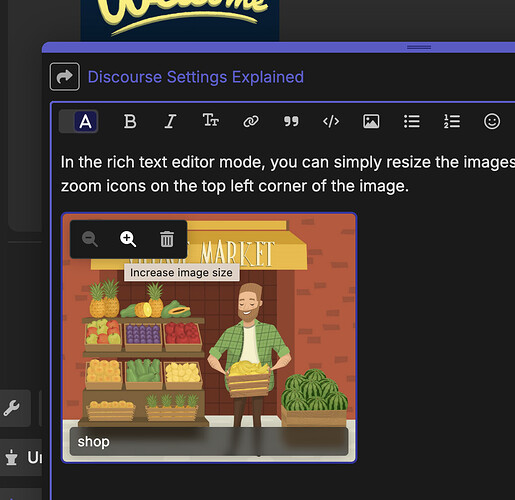Open the reply options arrow button
Screen dimensions: 515x500
tap(65, 77)
